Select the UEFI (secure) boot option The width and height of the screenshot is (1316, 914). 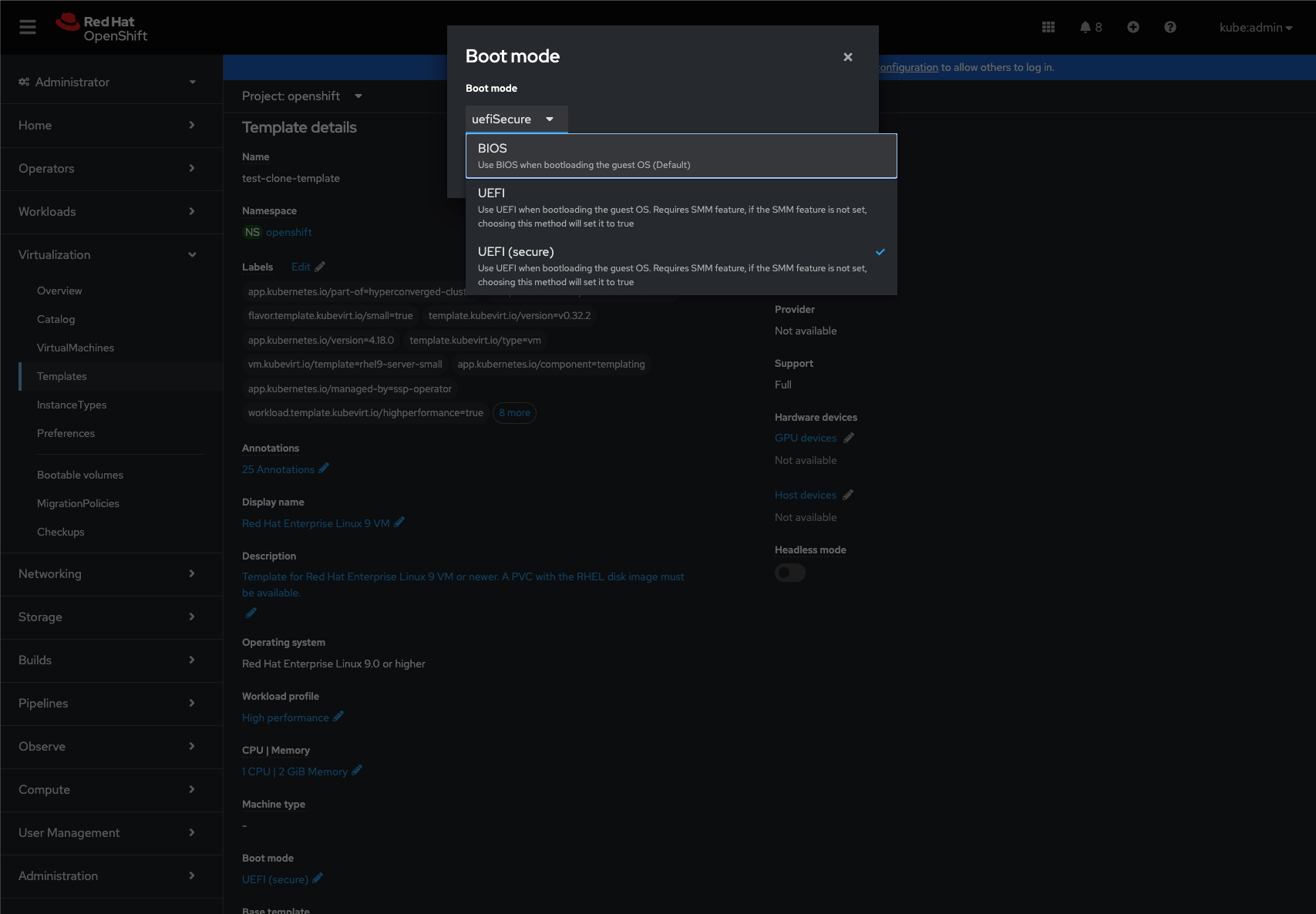682,266
